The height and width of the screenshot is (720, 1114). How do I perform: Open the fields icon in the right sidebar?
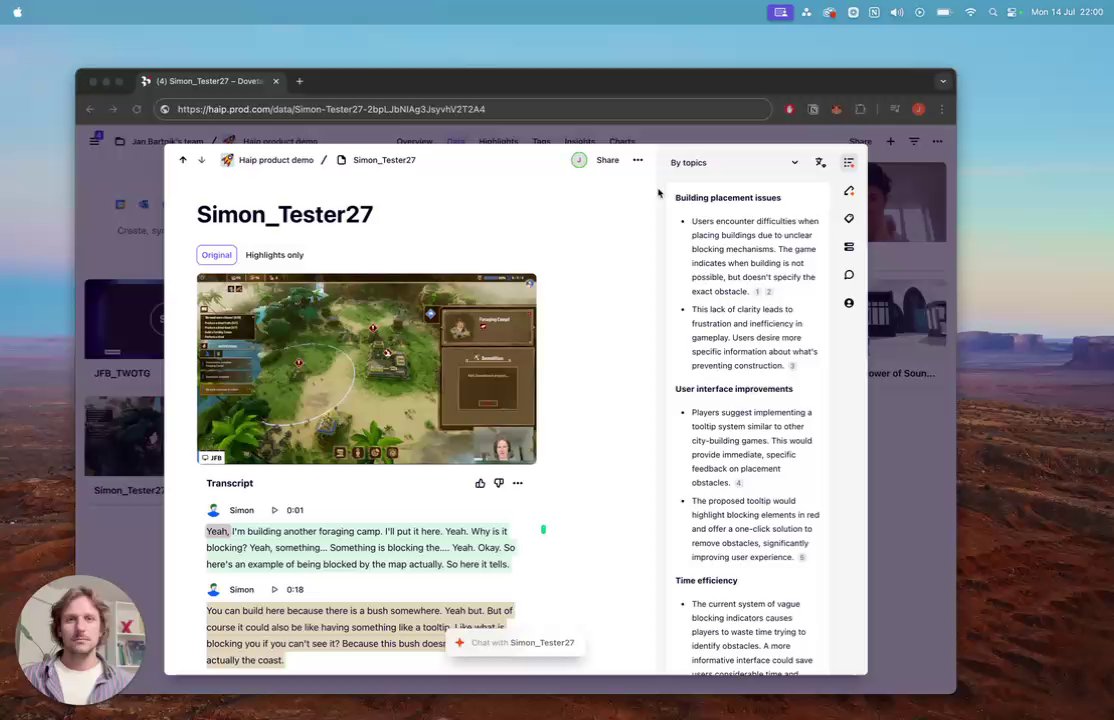point(849,247)
